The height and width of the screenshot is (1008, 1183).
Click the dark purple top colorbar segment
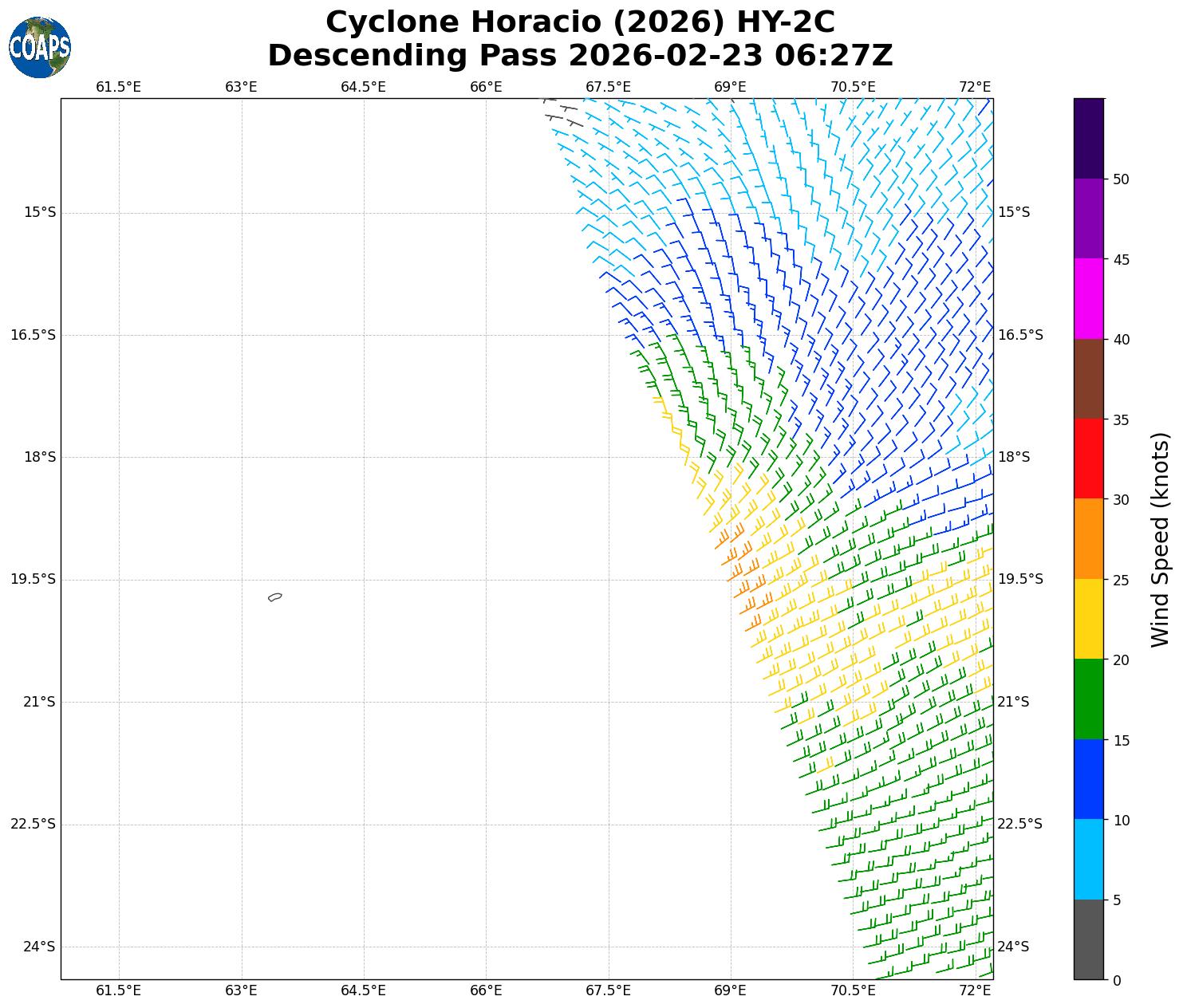(1089, 138)
